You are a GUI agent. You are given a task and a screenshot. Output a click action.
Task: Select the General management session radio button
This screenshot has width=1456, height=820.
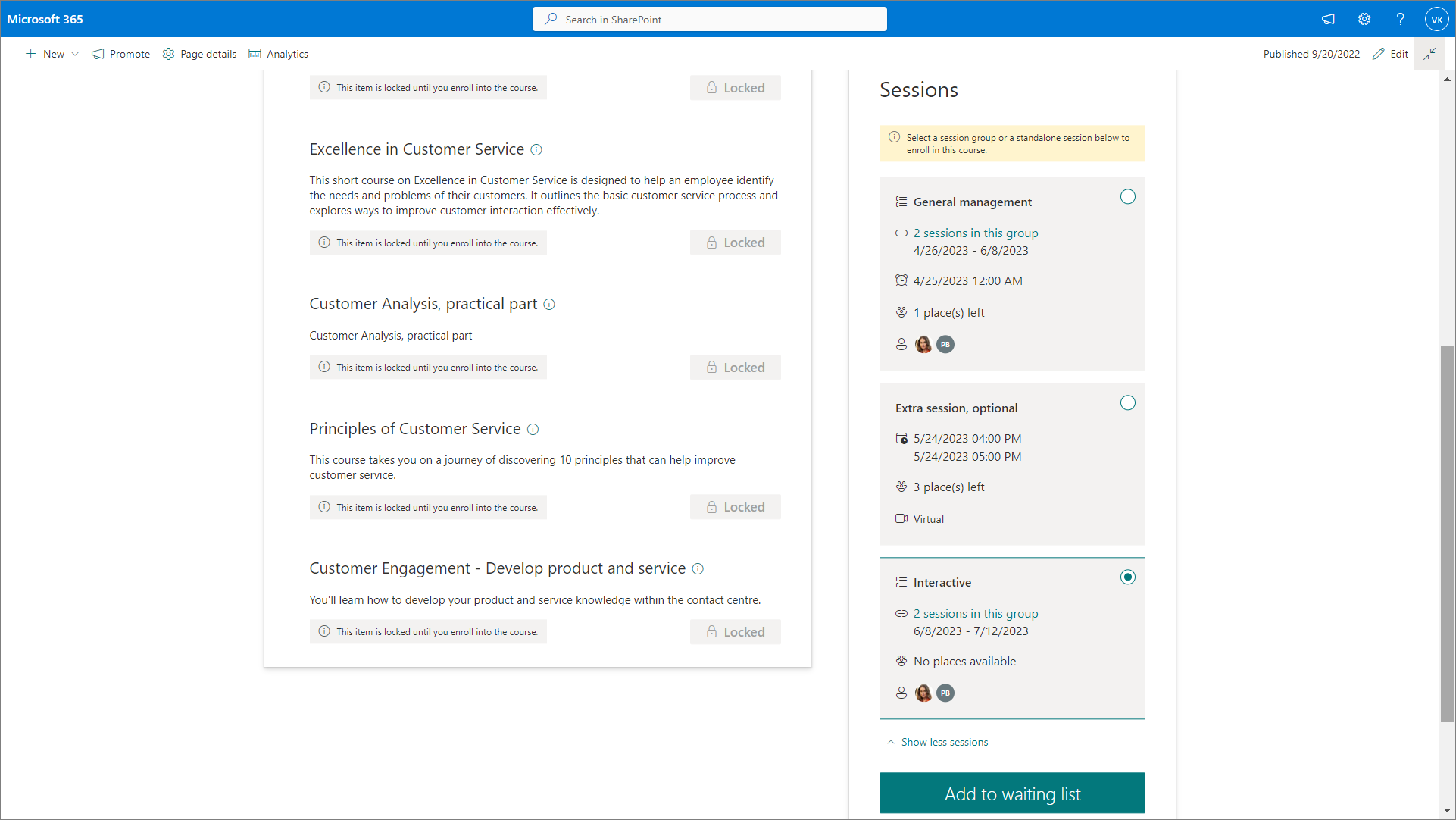(1127, 197)
